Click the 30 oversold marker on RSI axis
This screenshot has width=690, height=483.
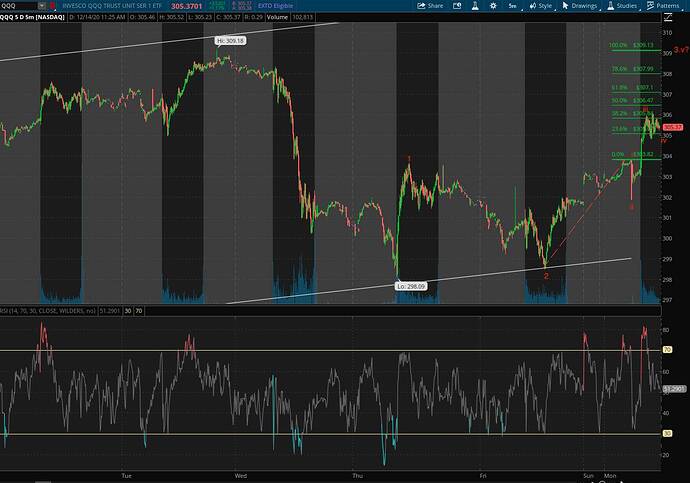[668, 434]
